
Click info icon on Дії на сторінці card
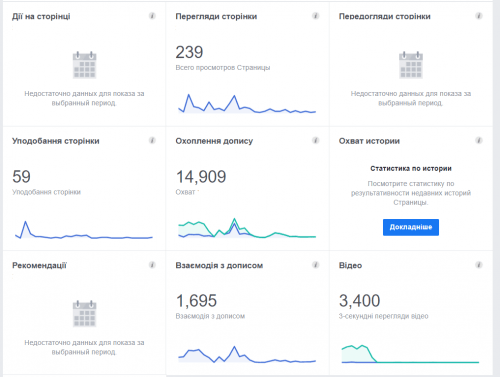(152, 16)
